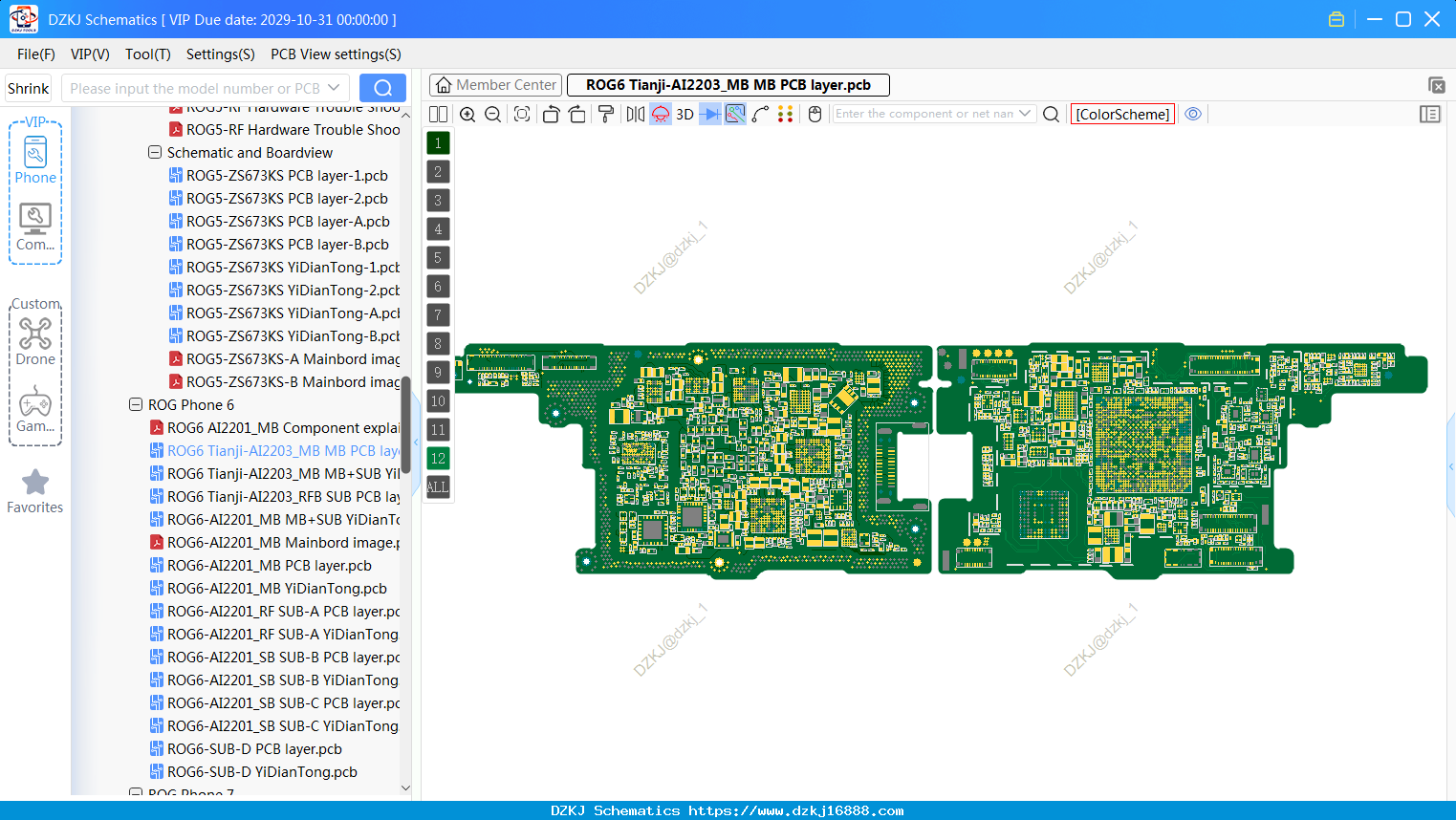
Task: Show PCB layer 12
Action: click(438, 459)
